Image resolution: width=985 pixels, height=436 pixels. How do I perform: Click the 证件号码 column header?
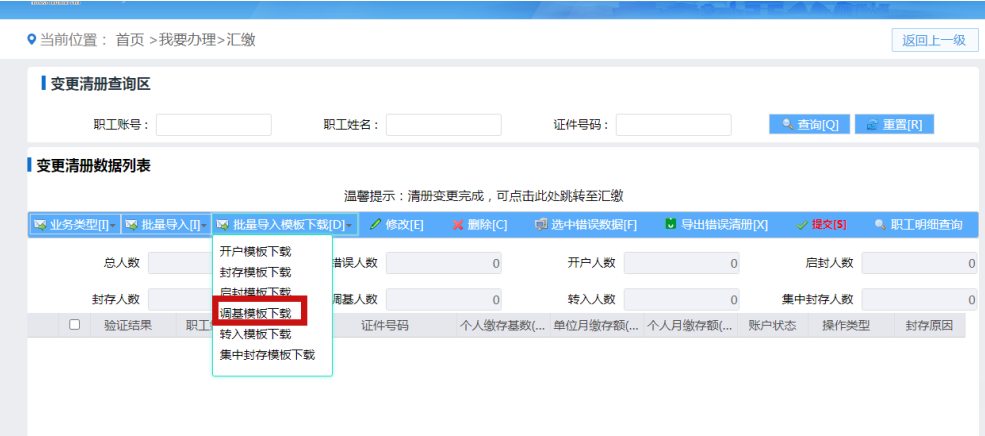point(384,325)
